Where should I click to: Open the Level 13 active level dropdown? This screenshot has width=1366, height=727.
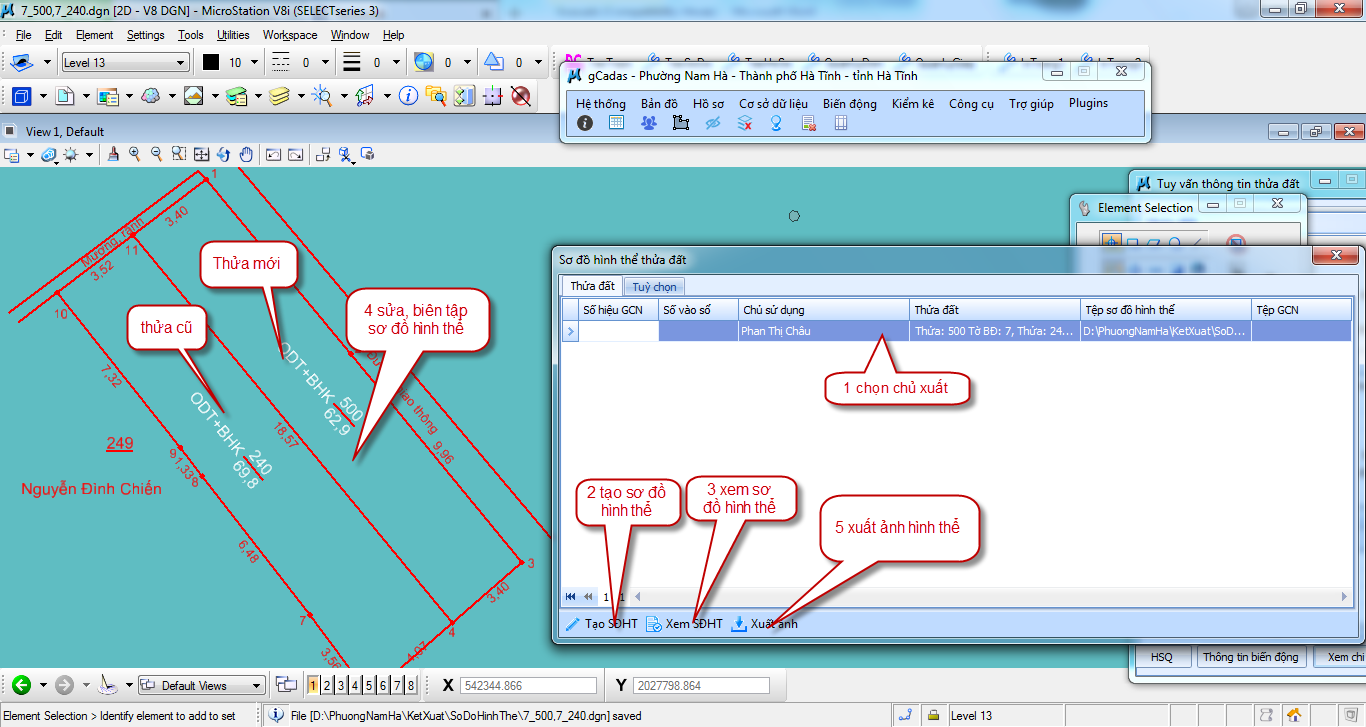[x=125, y=63]
